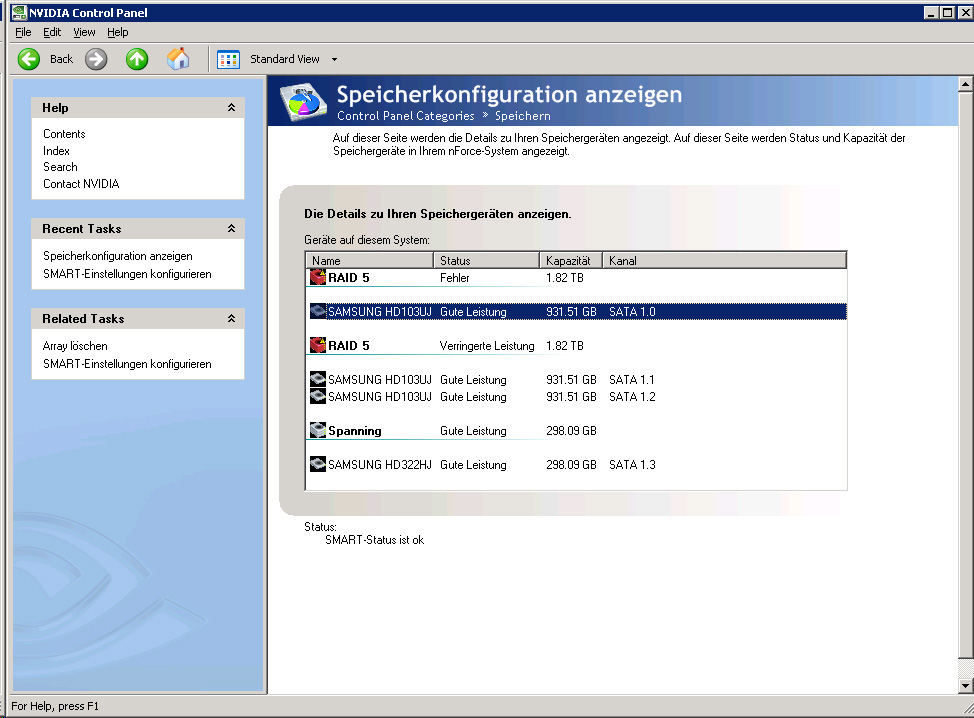Screen dimensions: 974x718
Task: Click the vertical scrollbar track
Action: pos(965,668)
